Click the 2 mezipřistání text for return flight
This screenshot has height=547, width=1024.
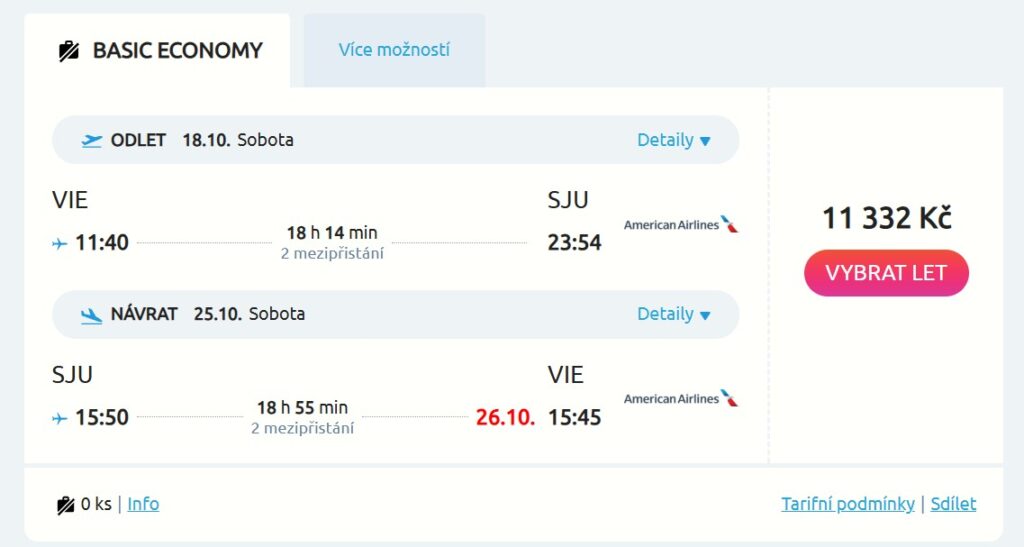click(302, 428)
